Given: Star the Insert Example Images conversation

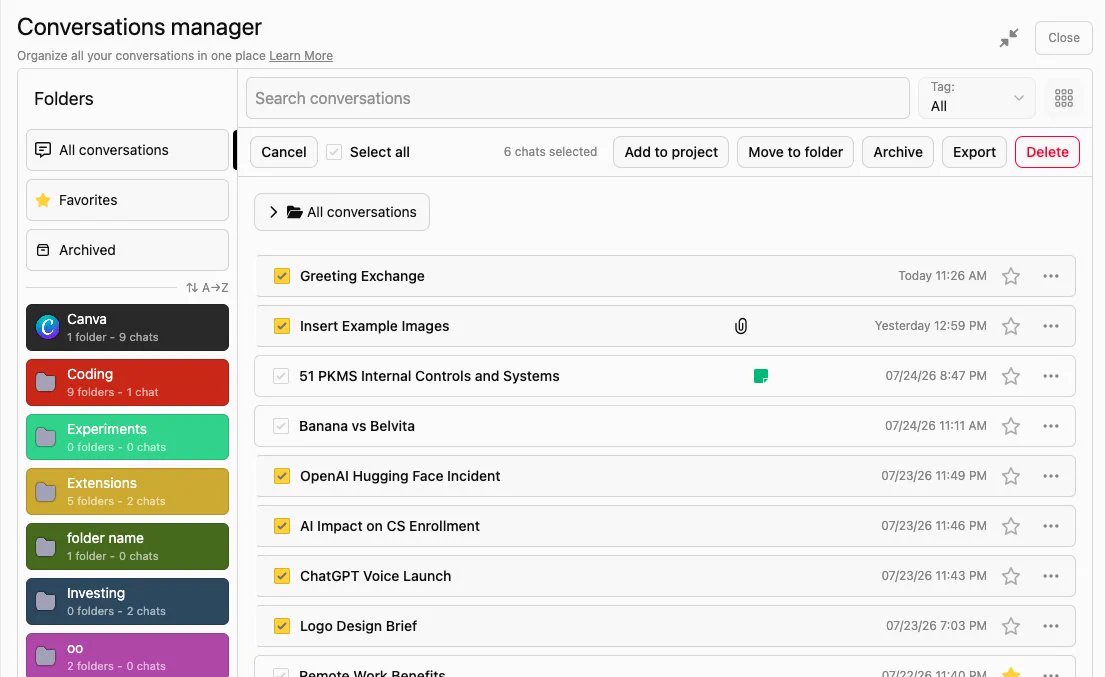Looking at the screenshot, I should [1011, 326].
